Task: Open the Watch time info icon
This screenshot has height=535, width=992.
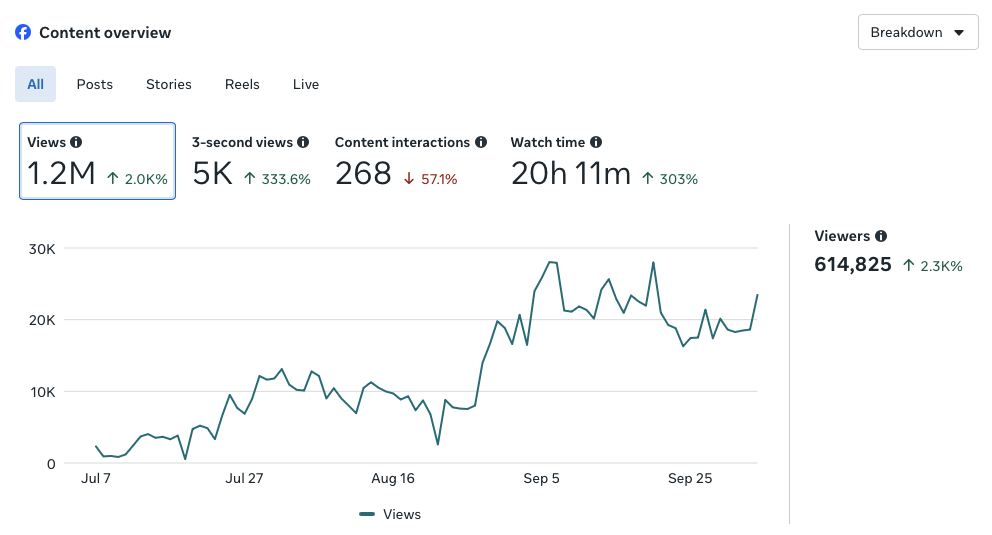Action: (x=596, y=142)
